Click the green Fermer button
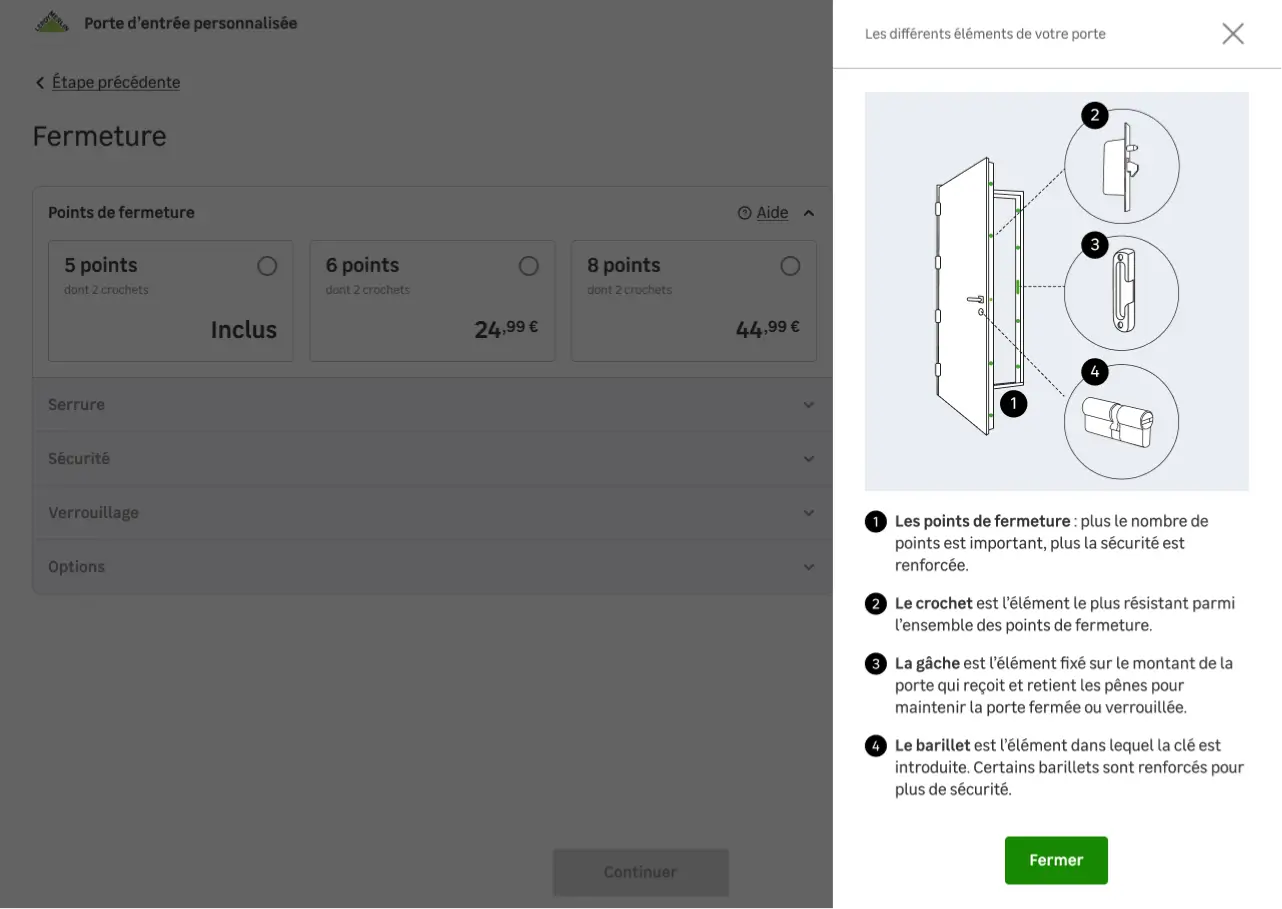 [1056, 860]
